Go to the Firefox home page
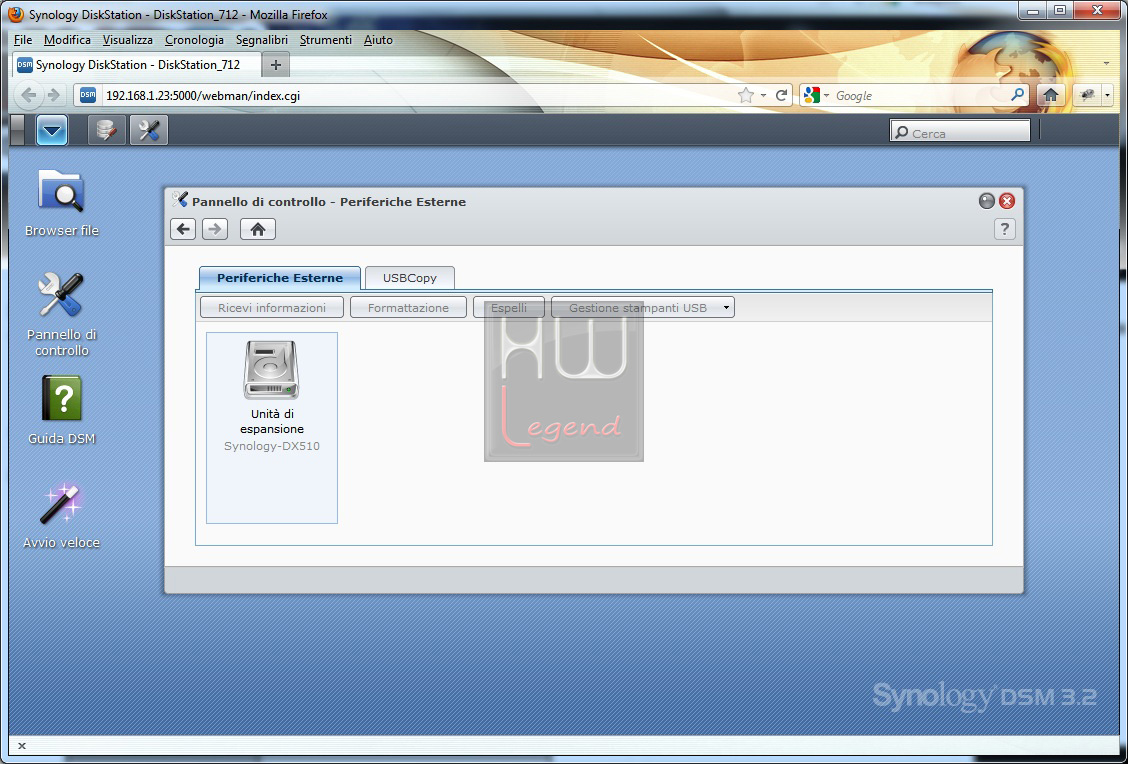The height and width of the screenshot is (764, 1128). click(x=1050, y=95)
